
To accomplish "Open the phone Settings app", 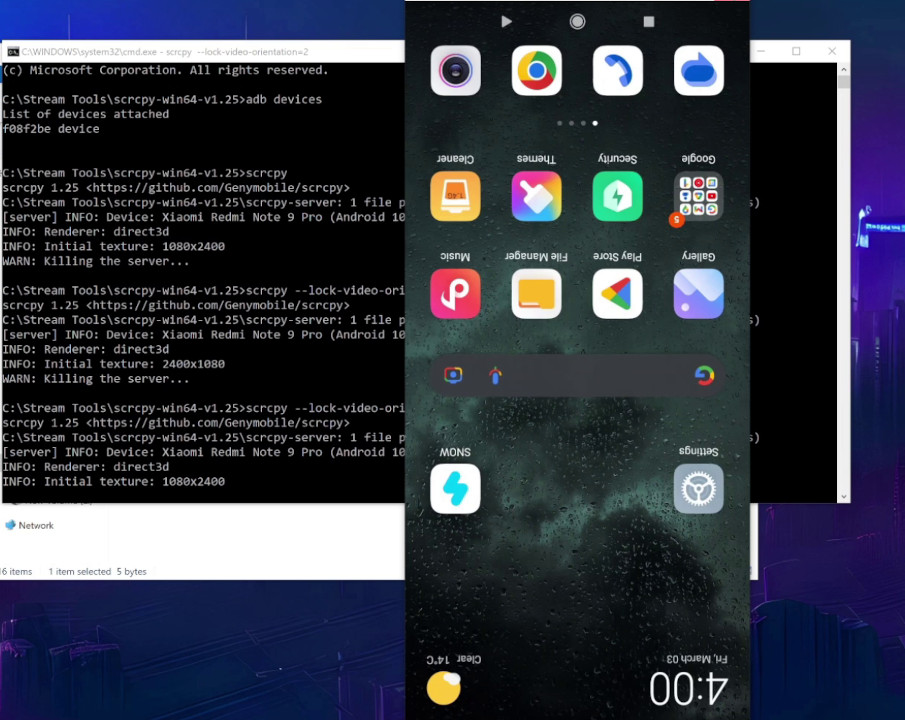I will coord(698,488).
